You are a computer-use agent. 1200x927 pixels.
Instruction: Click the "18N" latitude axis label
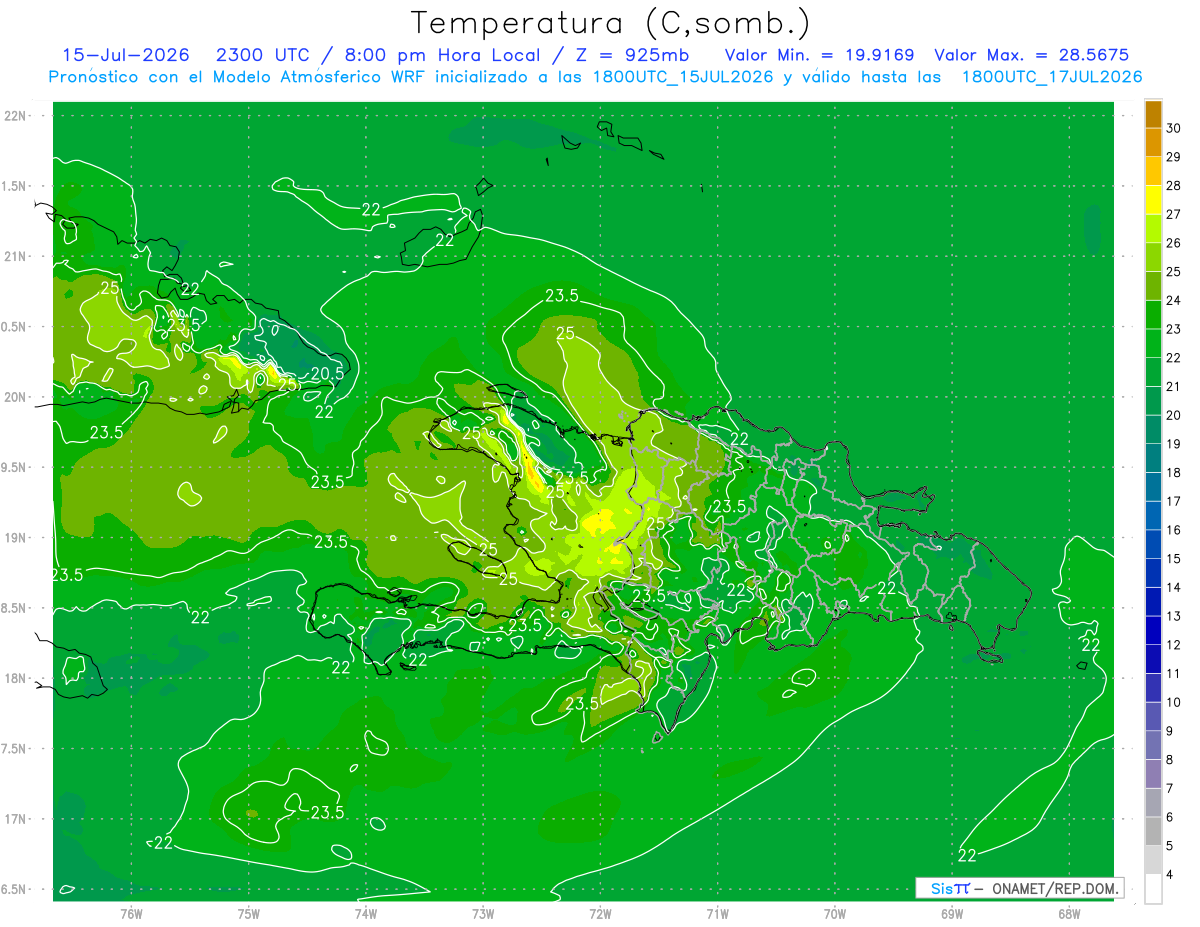16,678
